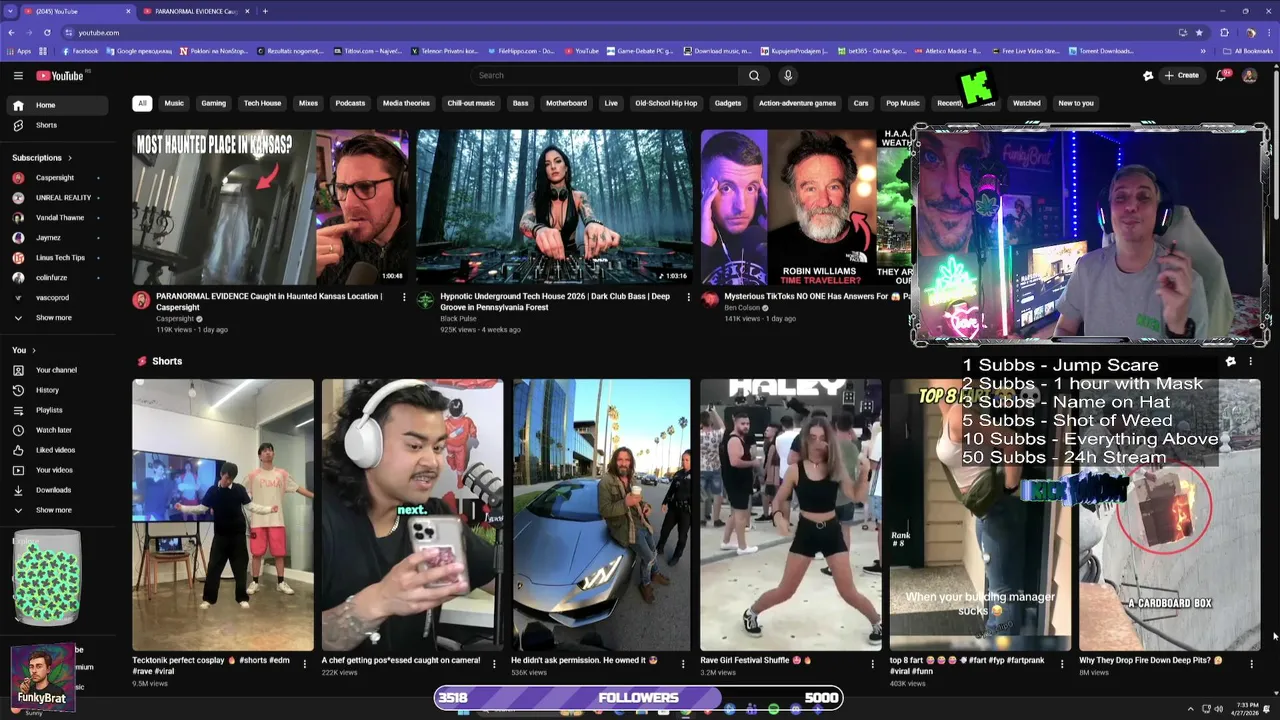
Task: Click the Create button
Action: (x=1181, y=75)
